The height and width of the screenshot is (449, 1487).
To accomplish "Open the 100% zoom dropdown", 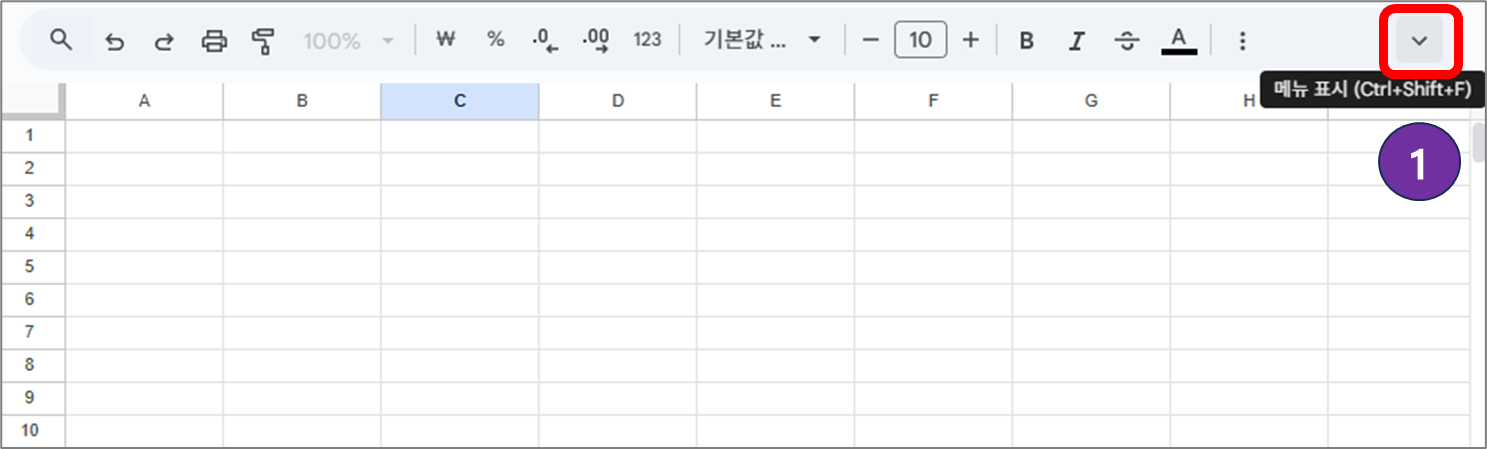I will click(x=349, y=41).
